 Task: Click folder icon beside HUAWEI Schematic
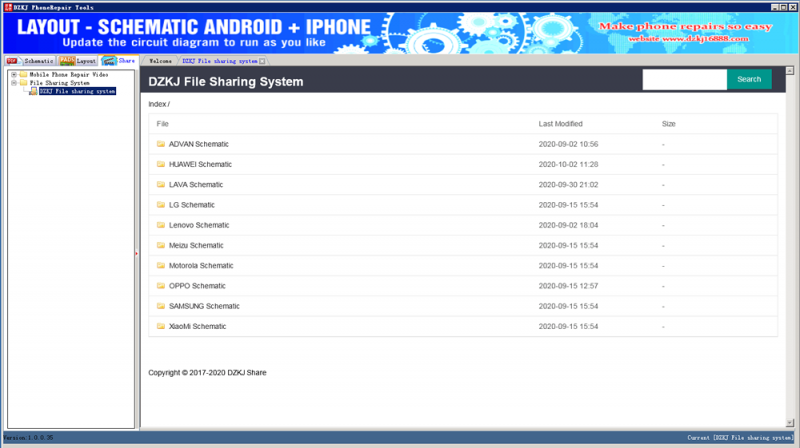[x=161, y=164]
